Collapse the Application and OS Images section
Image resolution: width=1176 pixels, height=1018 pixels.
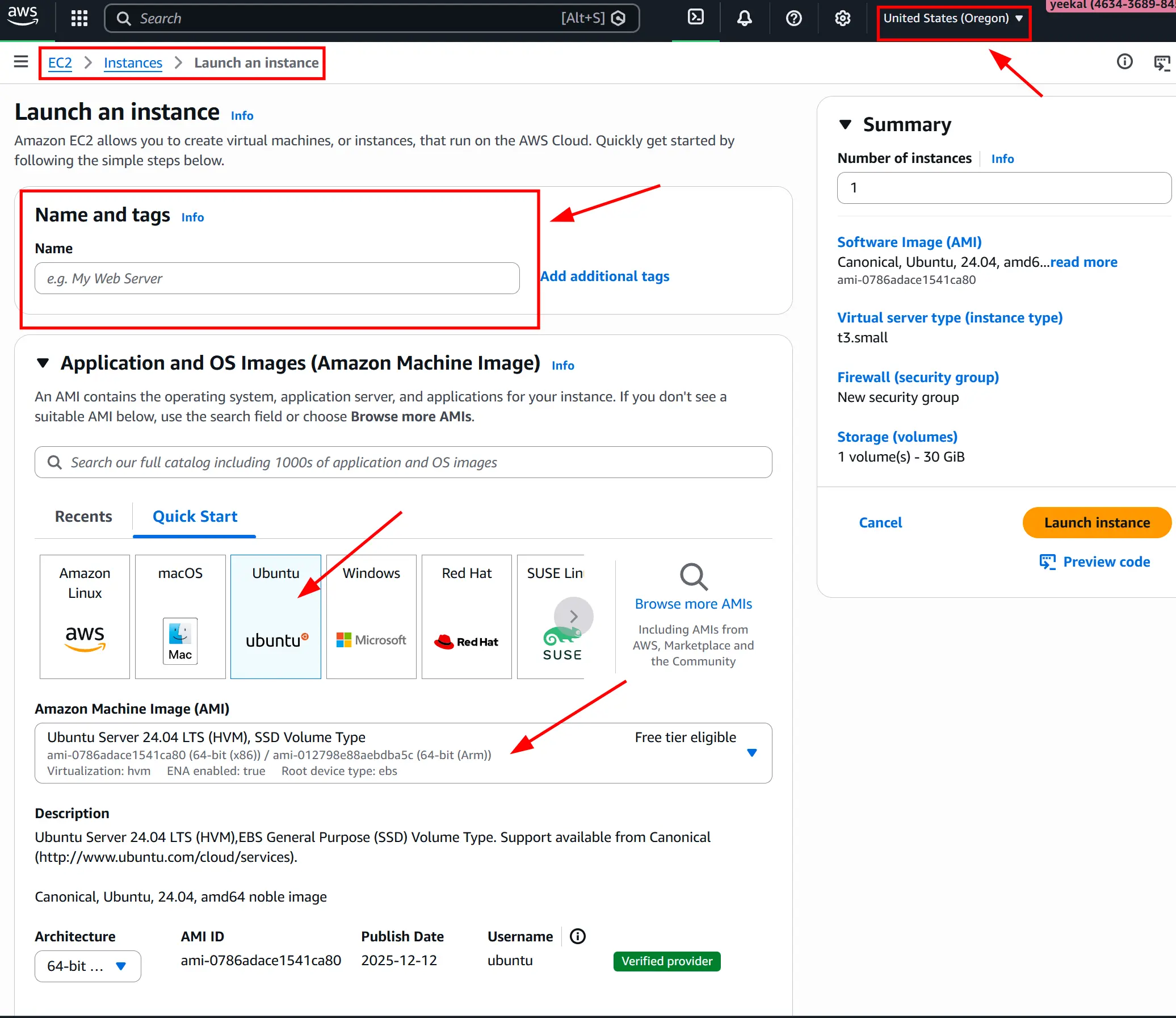[x=43, y=362]
